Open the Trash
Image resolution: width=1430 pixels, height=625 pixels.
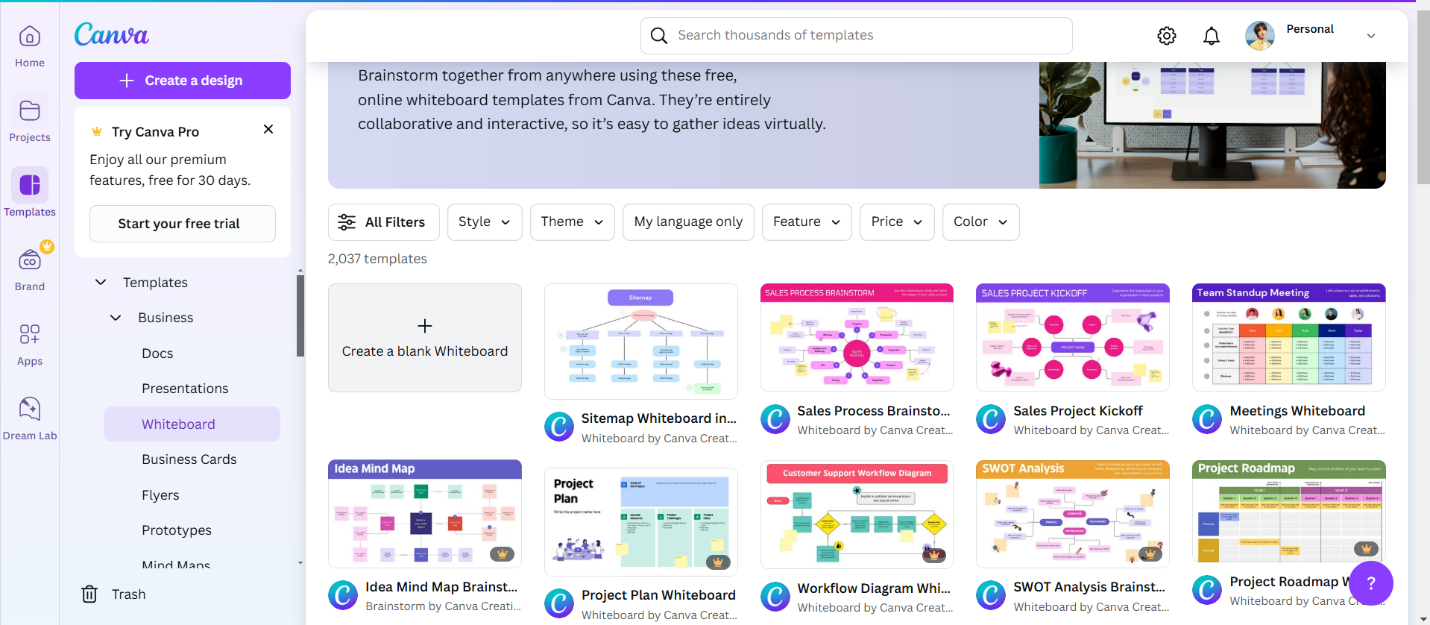pyautogui.click(x=114, y=594)
